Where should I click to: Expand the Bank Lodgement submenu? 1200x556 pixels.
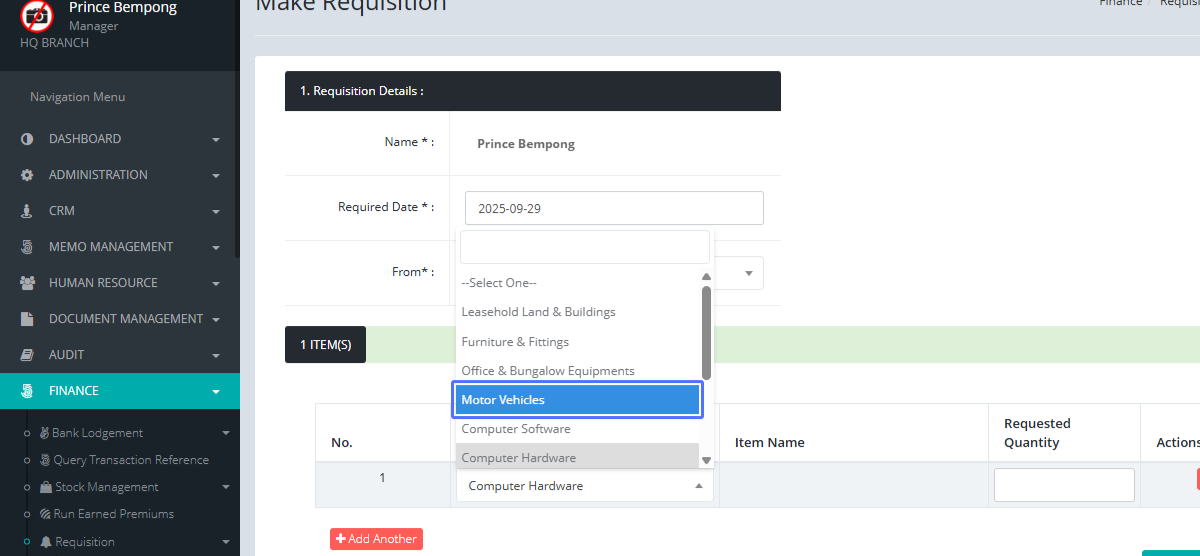[225, 433]
